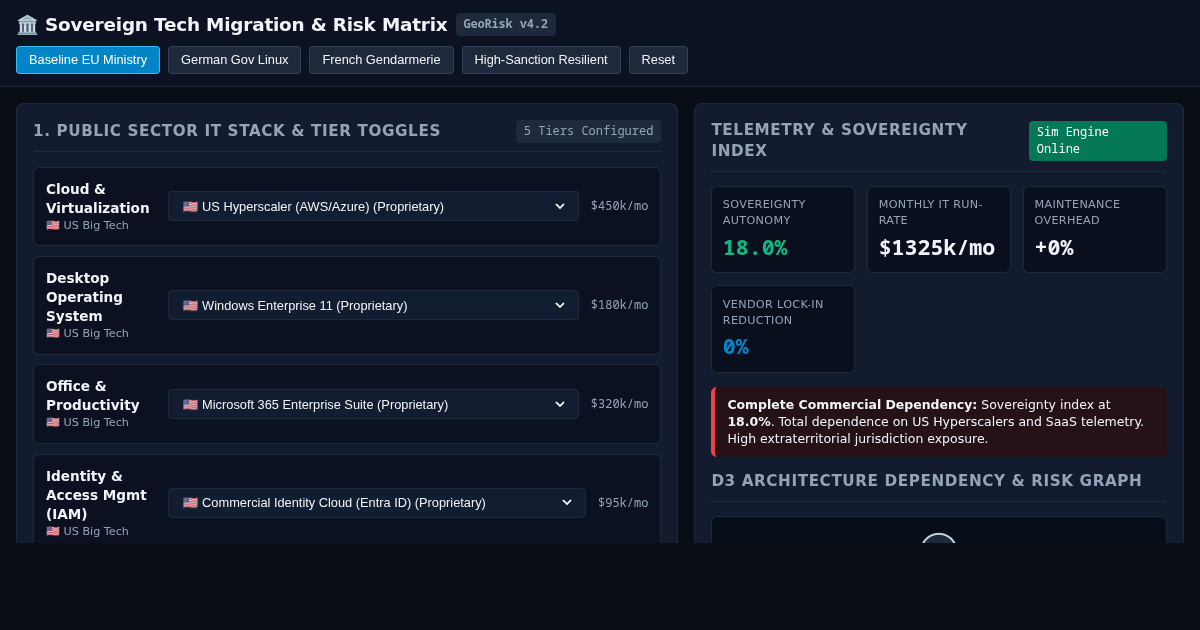
Task: Click Vendor Lock-In Reduction 0% value
Action: pyautogui.click(x=736, y=347)
